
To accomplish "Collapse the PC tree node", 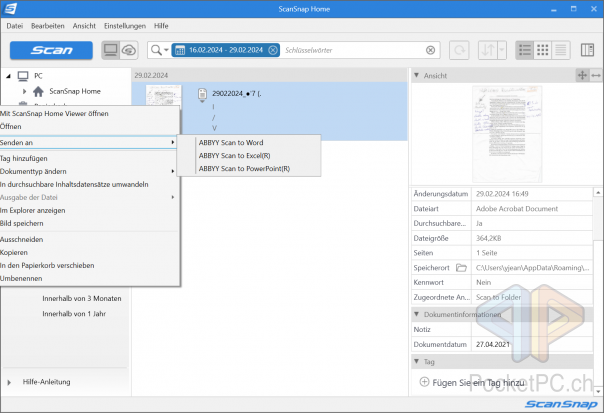I will [8, 76].
